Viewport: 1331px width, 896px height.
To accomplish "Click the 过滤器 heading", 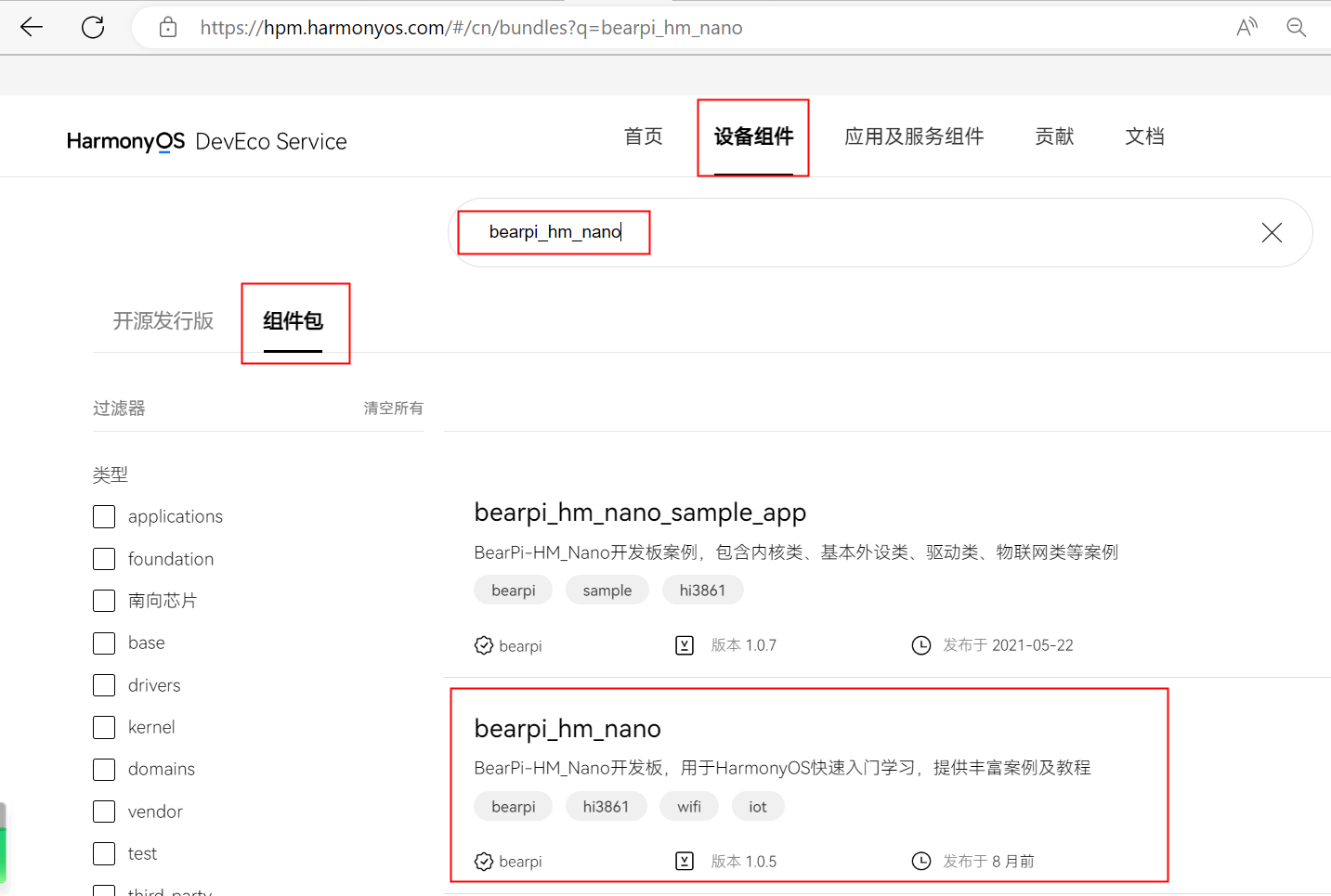I will pyautogui.click(x=119, y=409).
